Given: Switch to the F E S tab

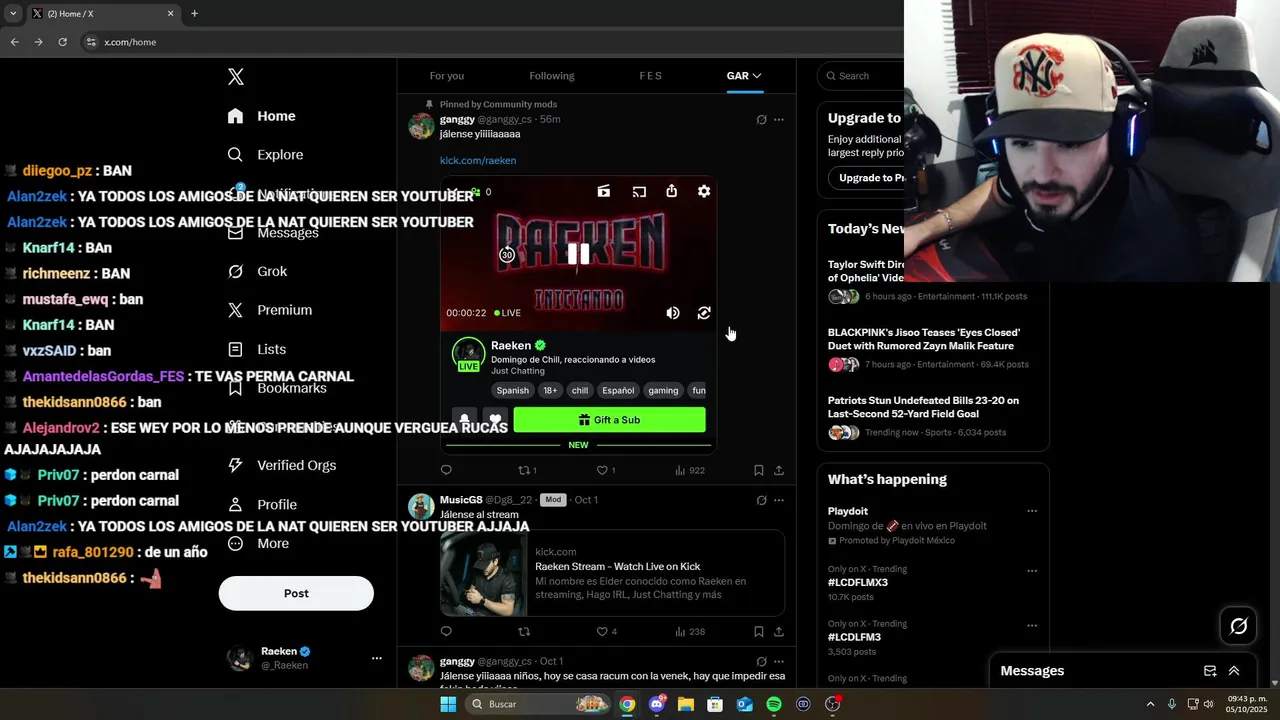Looking at the screenshot, I should pyautogui.click(x=651, y=76).
